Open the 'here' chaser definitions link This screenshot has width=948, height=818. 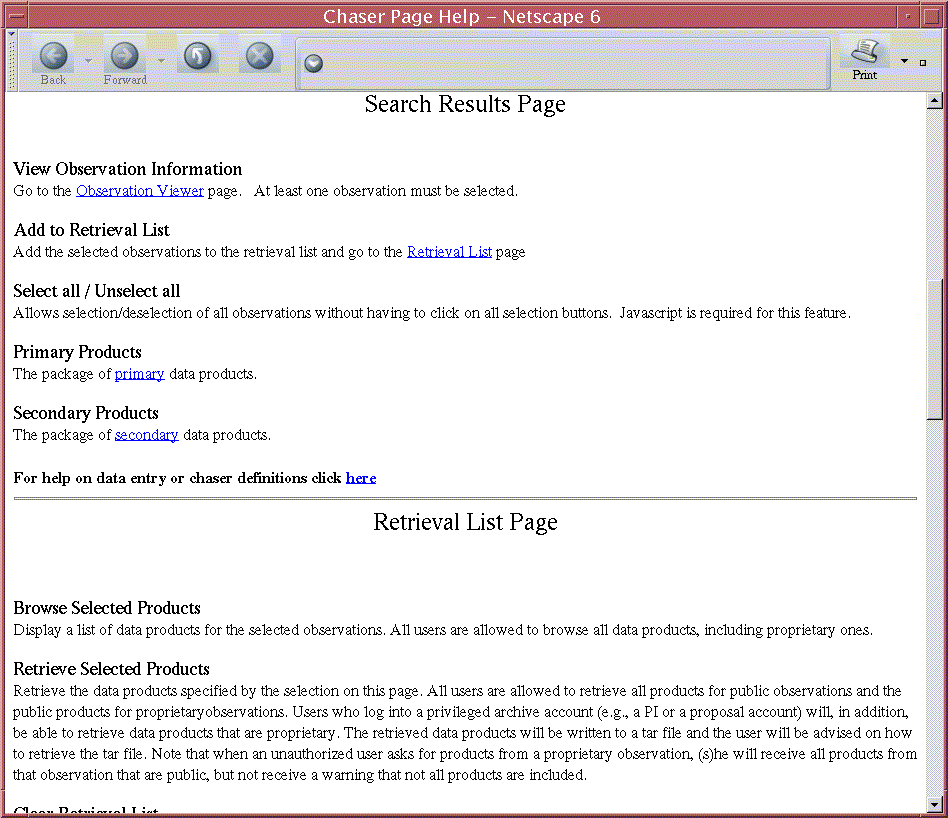tap(361, 478)
